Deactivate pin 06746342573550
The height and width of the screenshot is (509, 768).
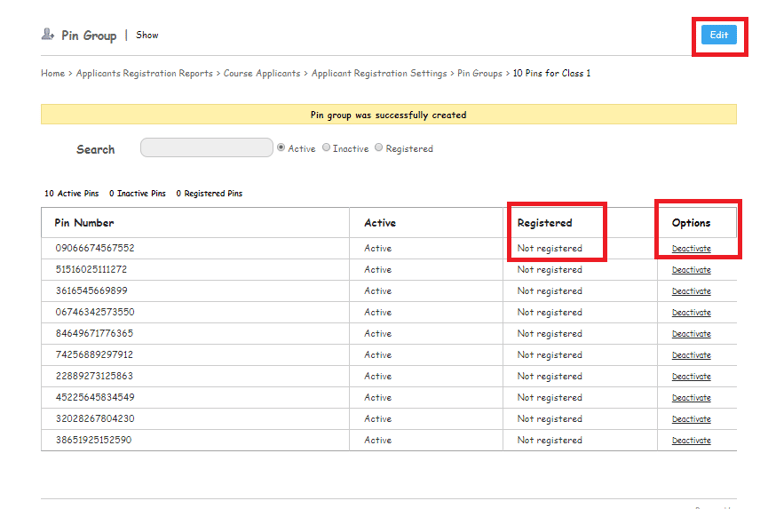point(691,313)
